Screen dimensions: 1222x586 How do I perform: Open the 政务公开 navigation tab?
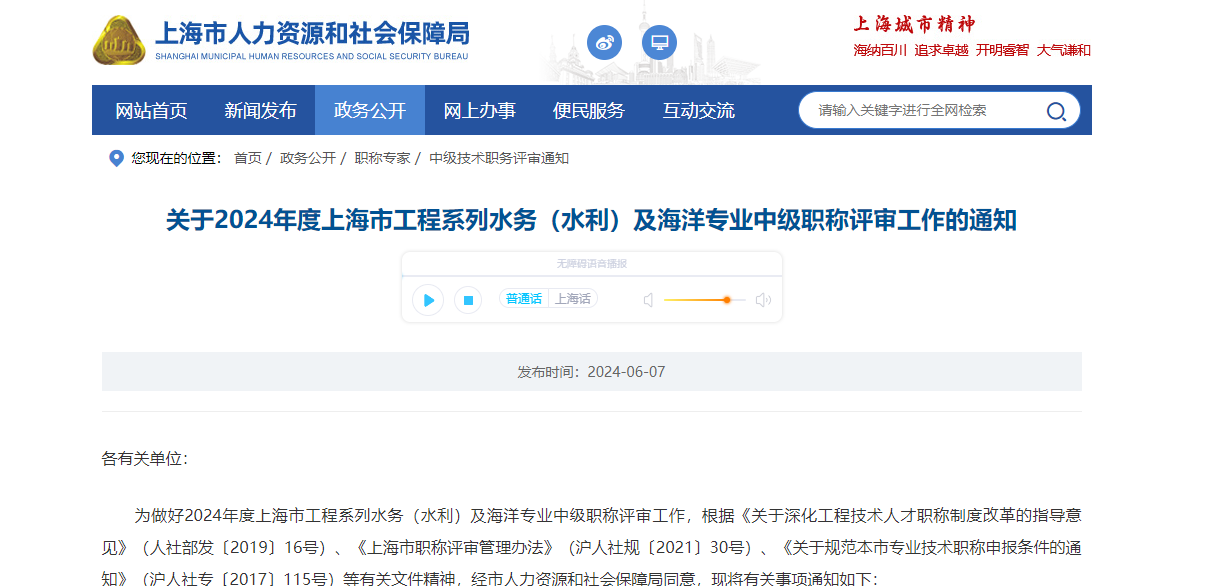[370, 111]
